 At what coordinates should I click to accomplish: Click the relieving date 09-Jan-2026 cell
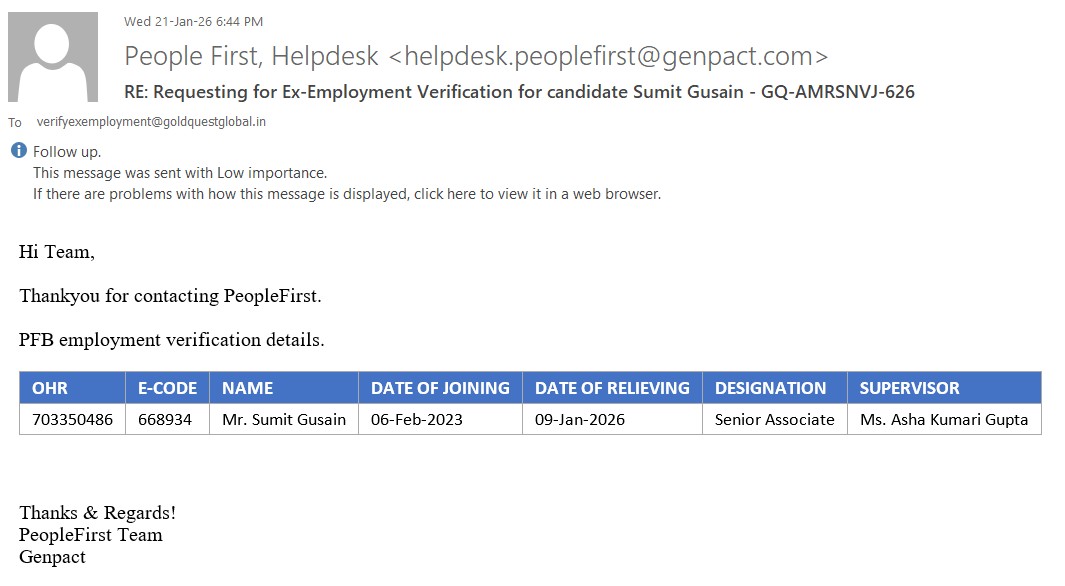[580, 419]
